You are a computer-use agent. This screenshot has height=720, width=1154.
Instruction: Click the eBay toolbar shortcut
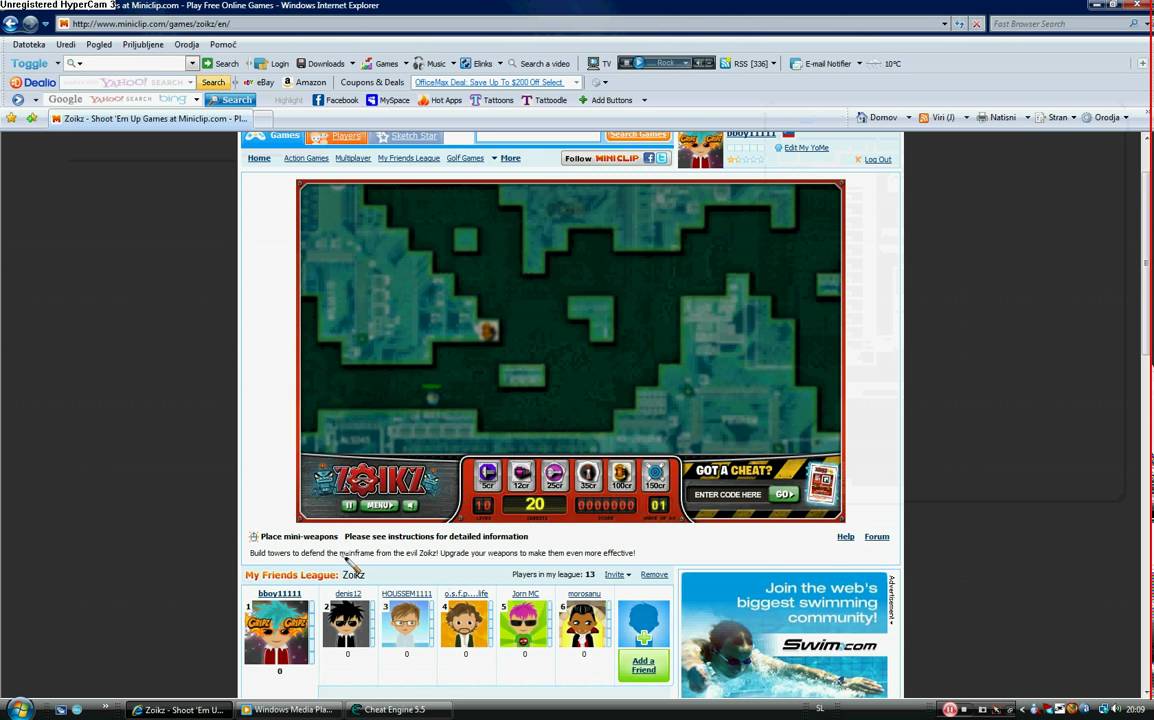click(259, 82)
